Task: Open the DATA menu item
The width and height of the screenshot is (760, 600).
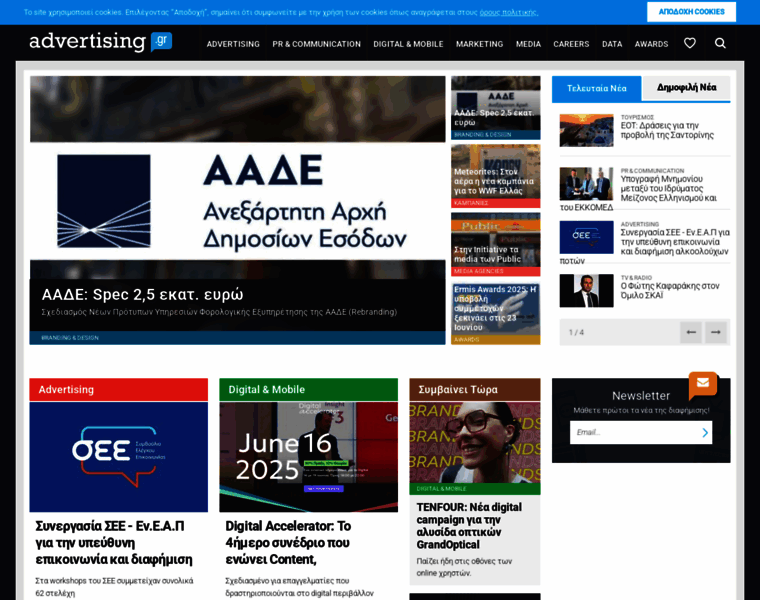Action: tap(612, 44)
